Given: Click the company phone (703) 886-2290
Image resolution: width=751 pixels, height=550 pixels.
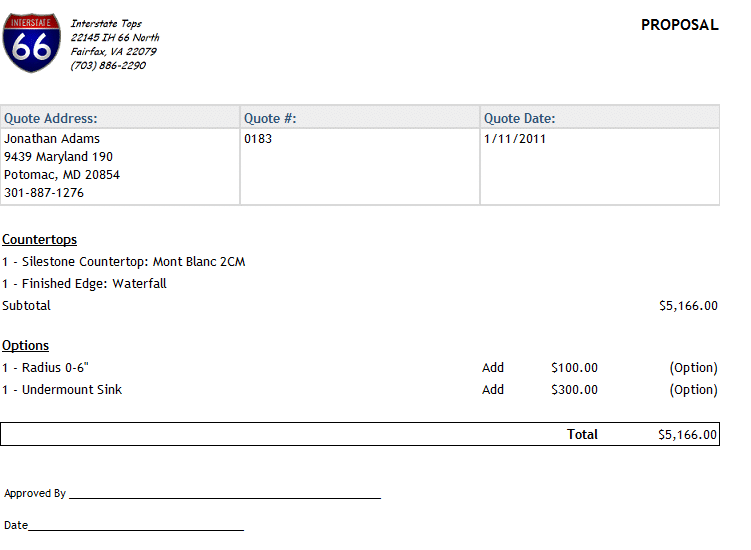Looking at the screenshot, I should (x=108, y=65).
